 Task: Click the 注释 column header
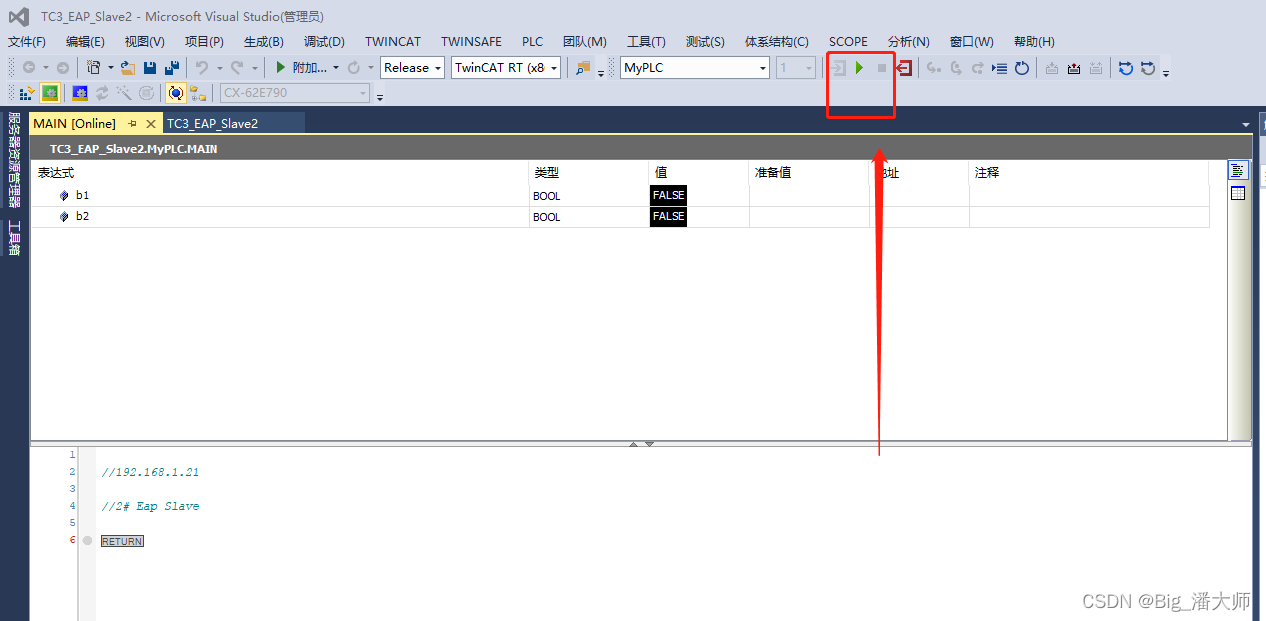point(987,173)
